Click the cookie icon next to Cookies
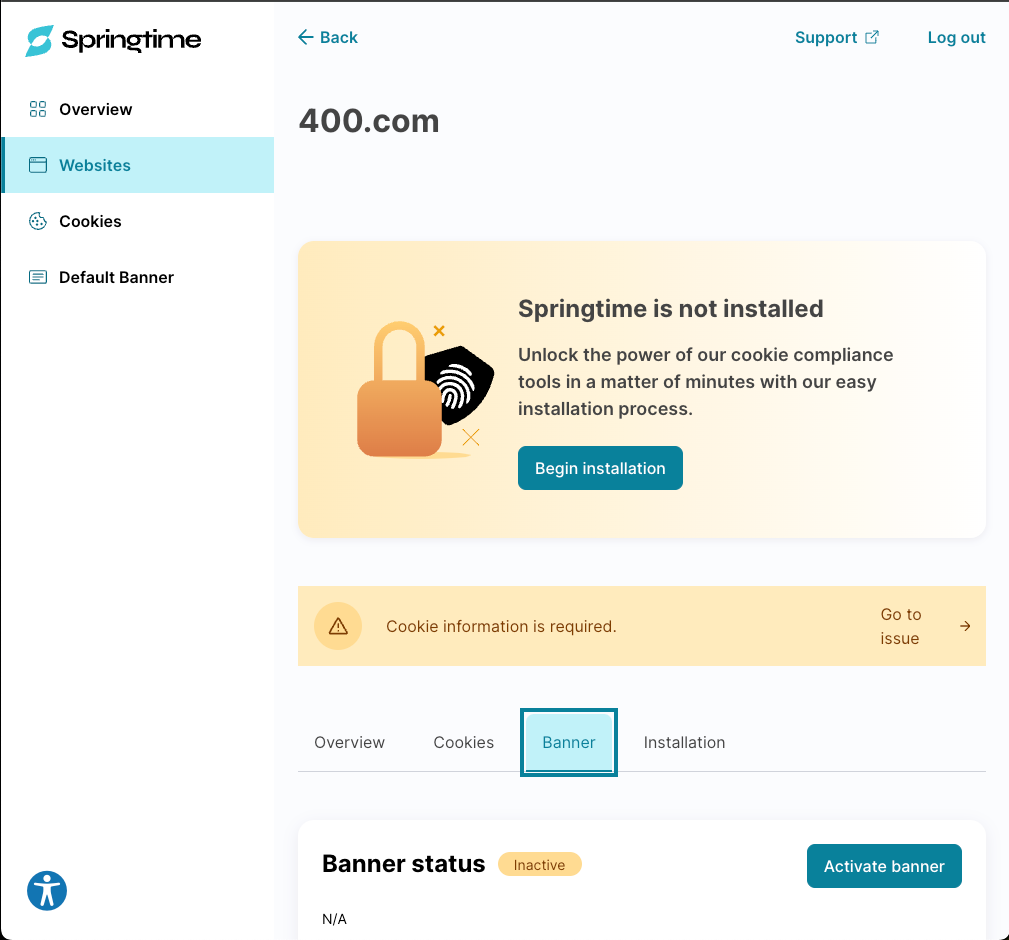This screenshot has width=1009, height=940. pyautogui.click(x=37, y=221)
